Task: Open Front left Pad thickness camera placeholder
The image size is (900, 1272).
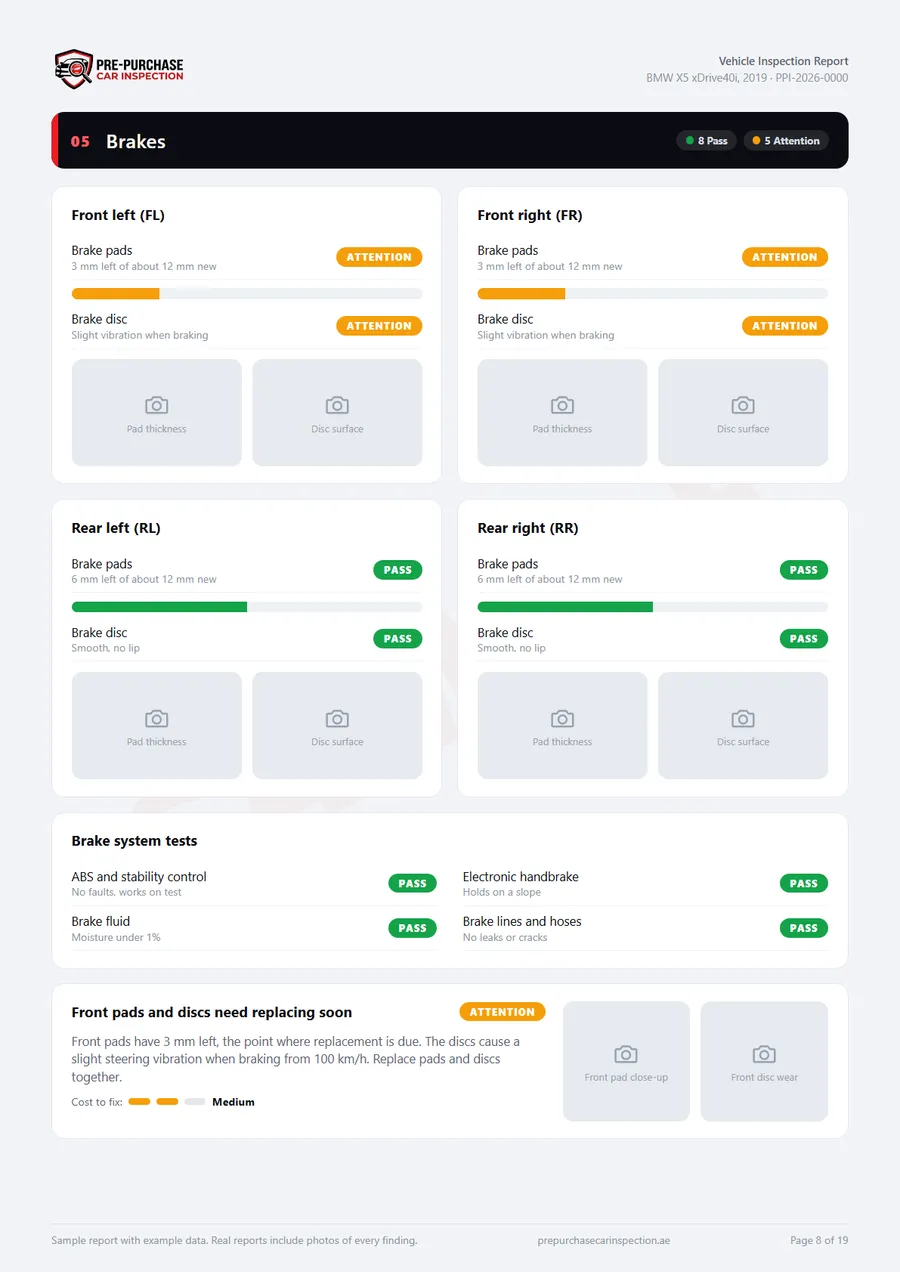Action: click(x=157, y=413)
